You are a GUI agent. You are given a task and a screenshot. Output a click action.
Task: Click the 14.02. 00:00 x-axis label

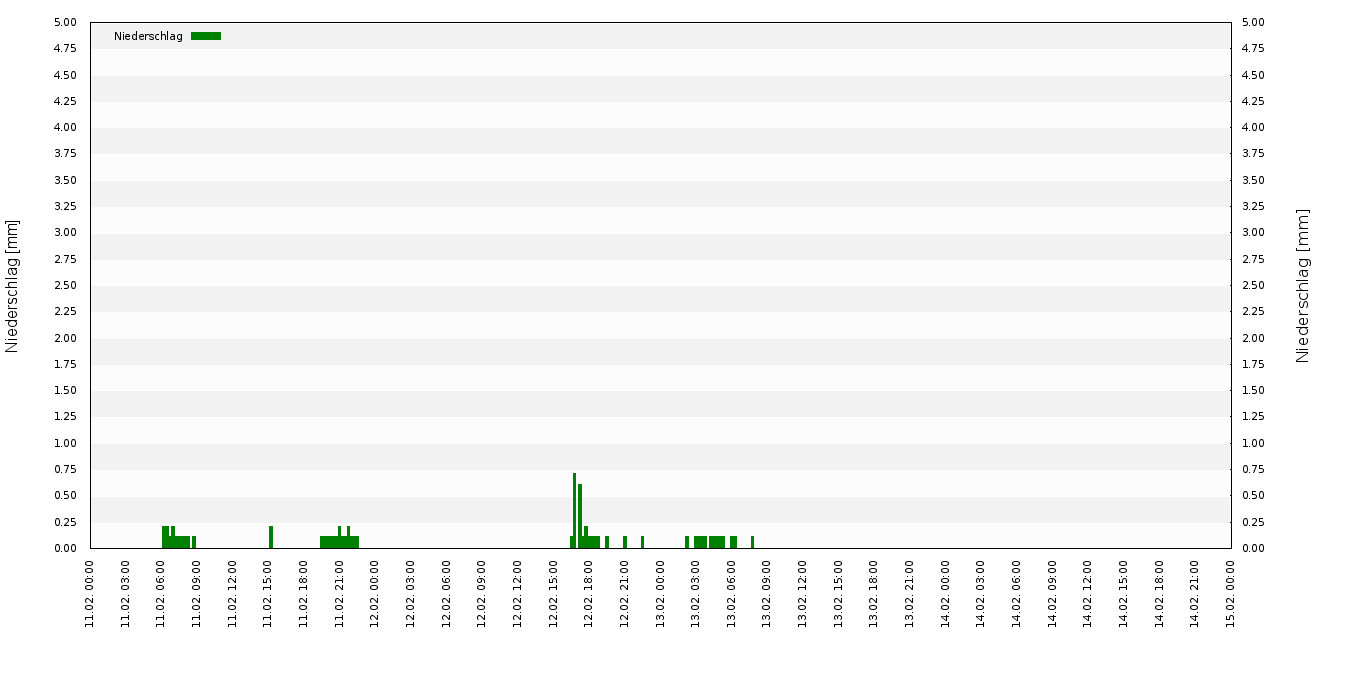945,594
